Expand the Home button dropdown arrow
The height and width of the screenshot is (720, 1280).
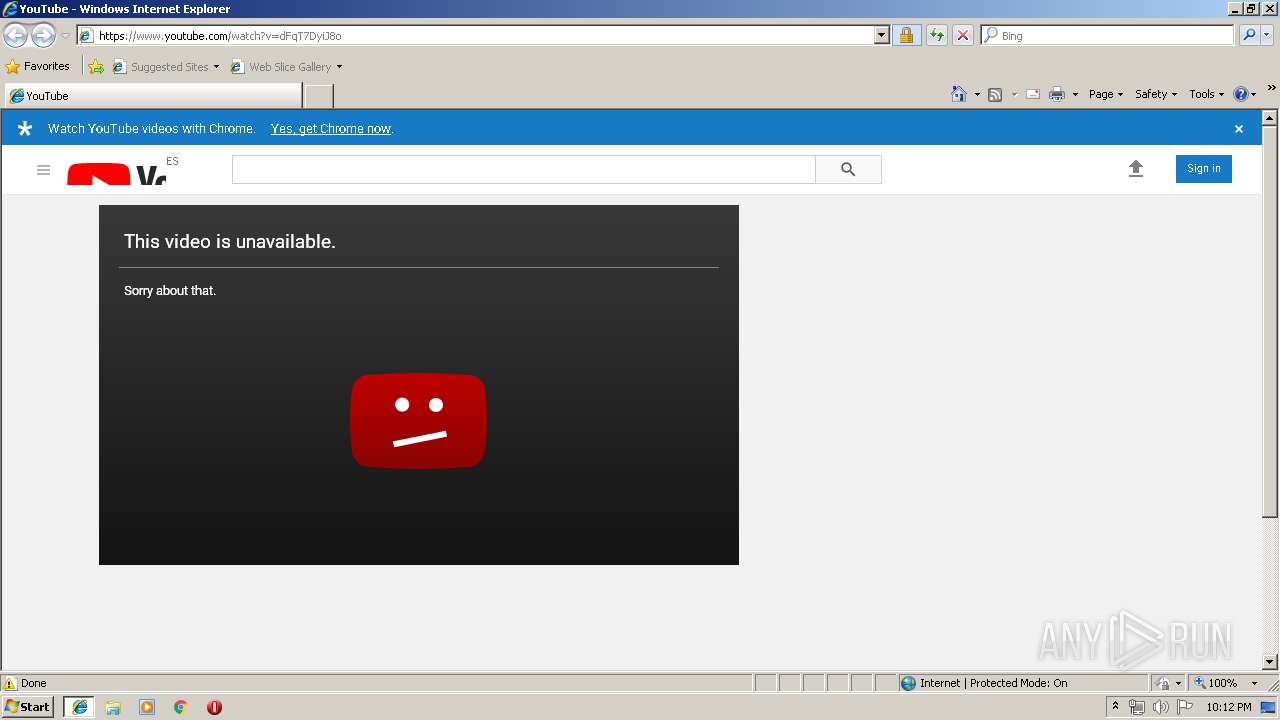(x=977, y=94)
